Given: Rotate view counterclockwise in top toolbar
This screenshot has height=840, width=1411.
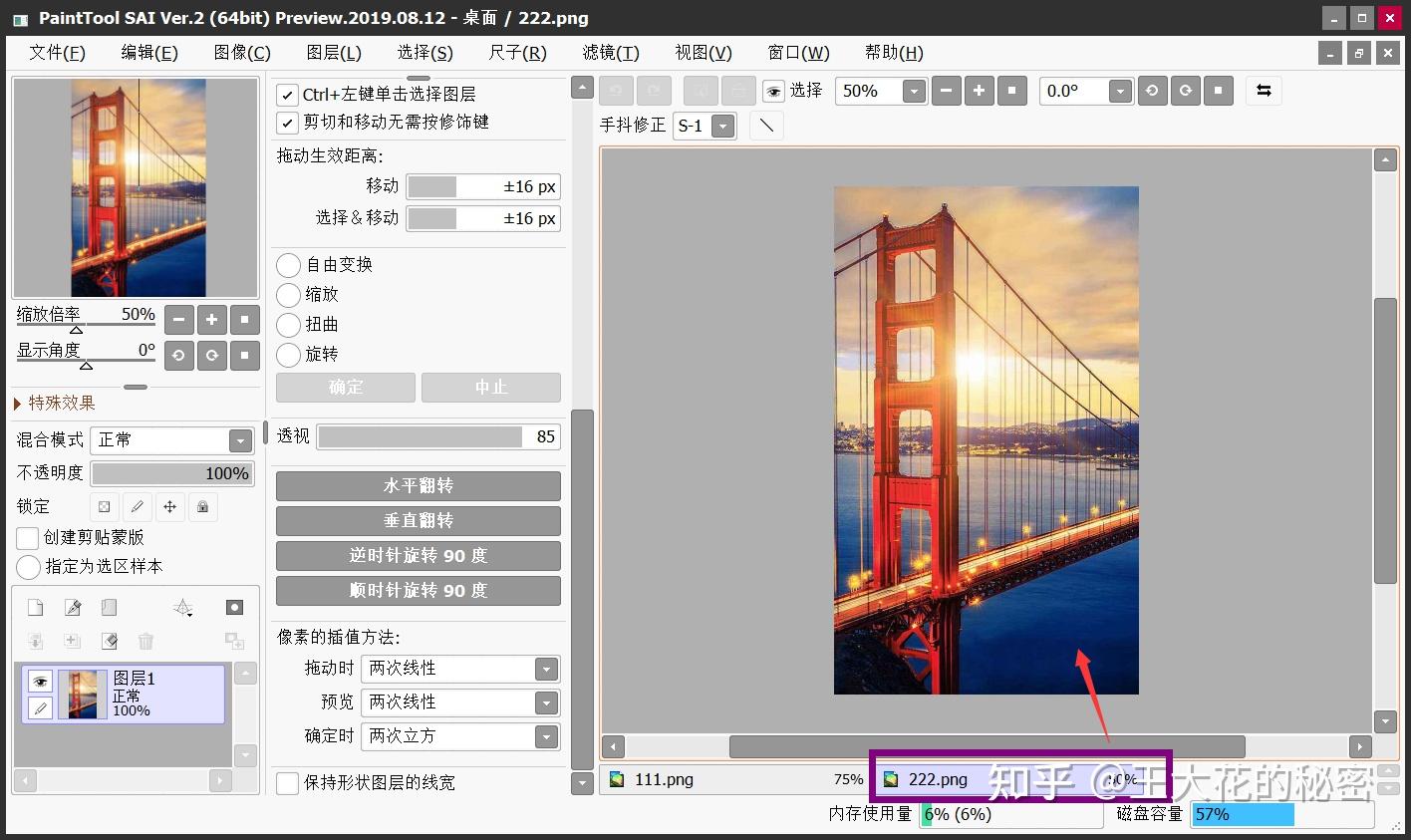Looking at the screenshot, I should [1152, 92].
